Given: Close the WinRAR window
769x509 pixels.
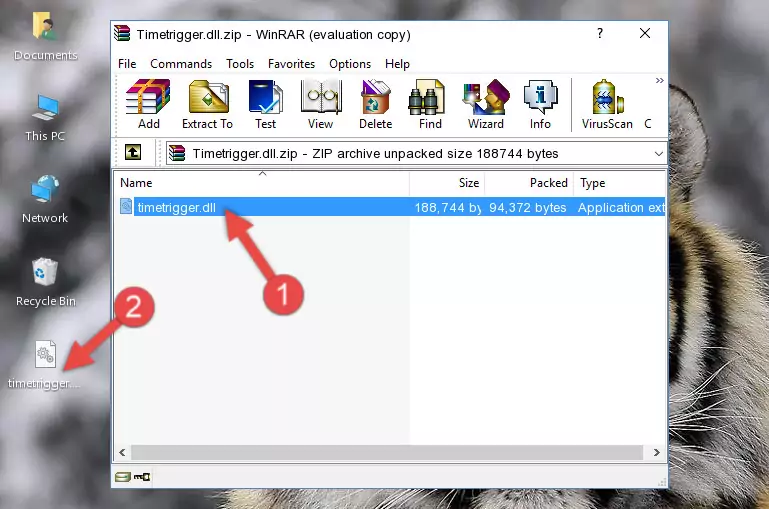Looking at the screenshot, I should coord(645,33).
